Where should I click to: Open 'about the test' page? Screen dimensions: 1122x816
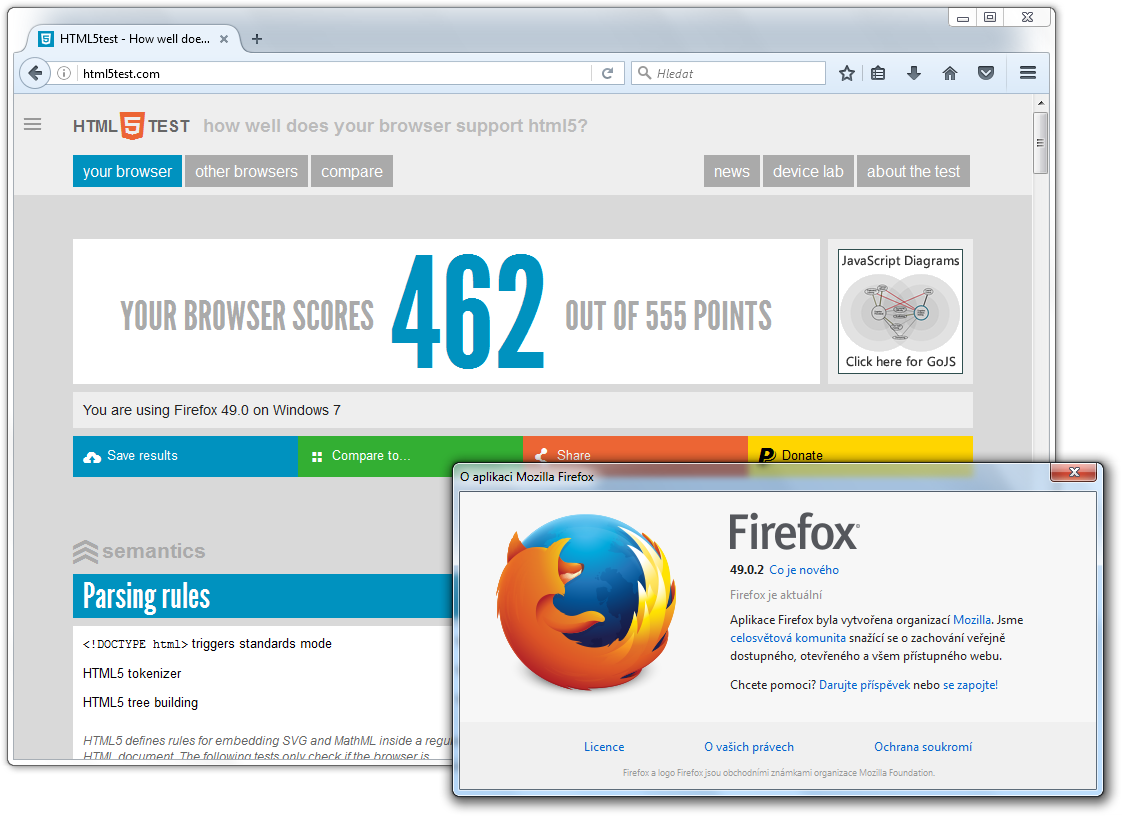[913, 171]
